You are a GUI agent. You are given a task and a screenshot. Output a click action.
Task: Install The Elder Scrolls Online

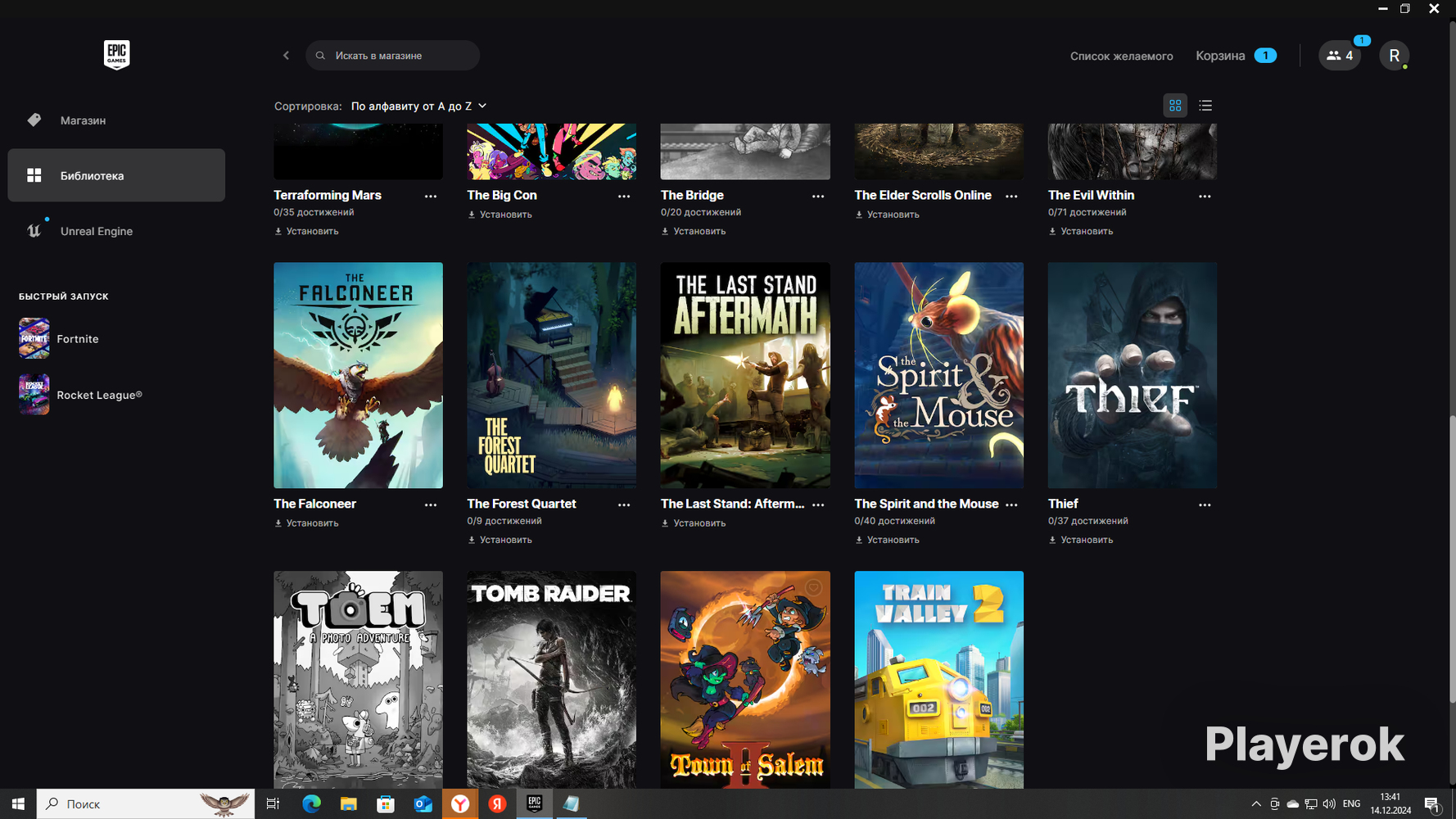click(x=887, y=215)
